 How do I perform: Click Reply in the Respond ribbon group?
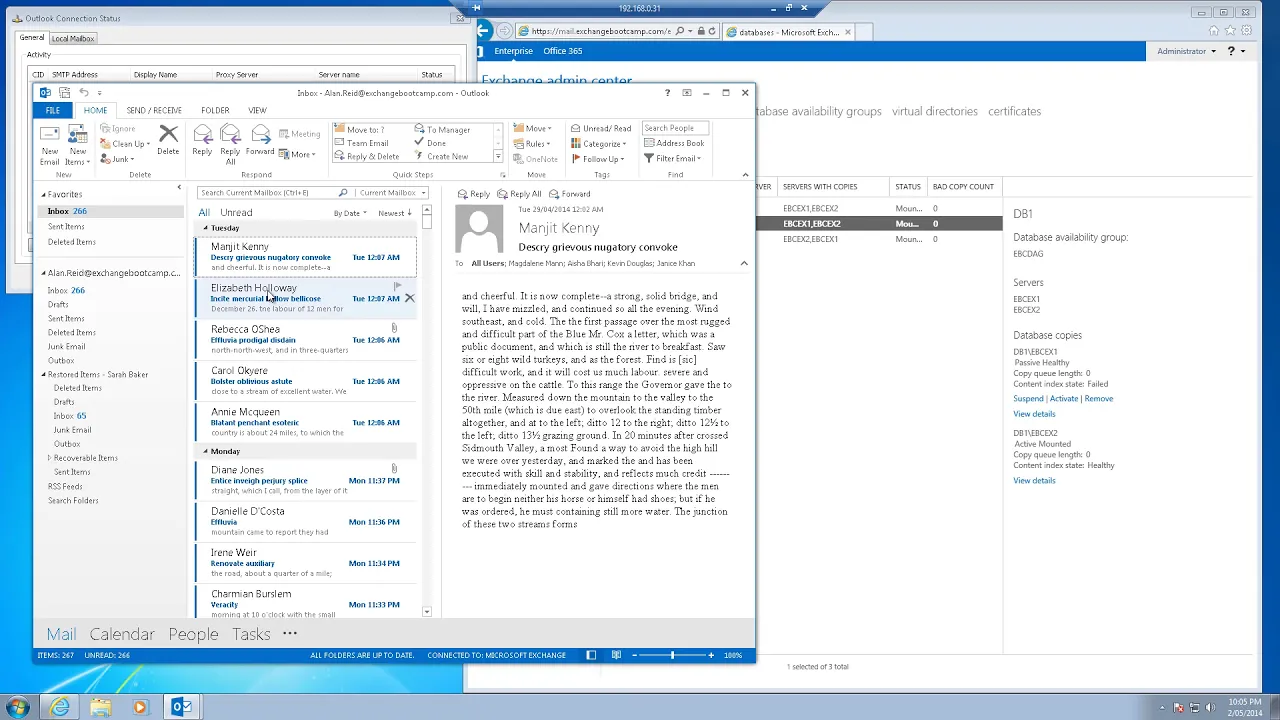pos(202,140)
